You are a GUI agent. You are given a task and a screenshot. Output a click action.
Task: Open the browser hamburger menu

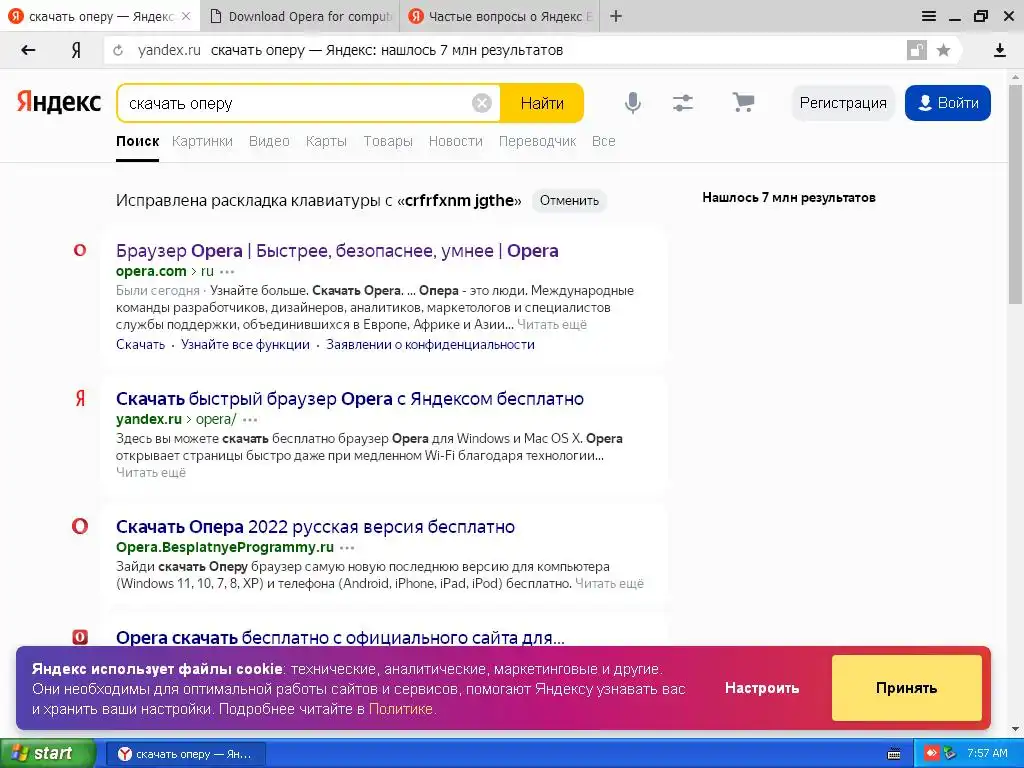[929, 16]
